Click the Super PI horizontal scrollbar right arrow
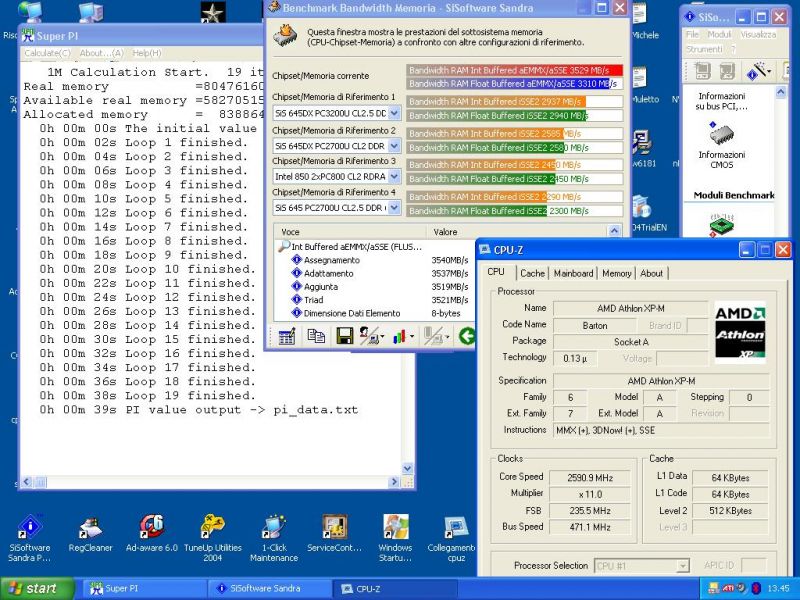The image size is (800, 600). [393, 482]
